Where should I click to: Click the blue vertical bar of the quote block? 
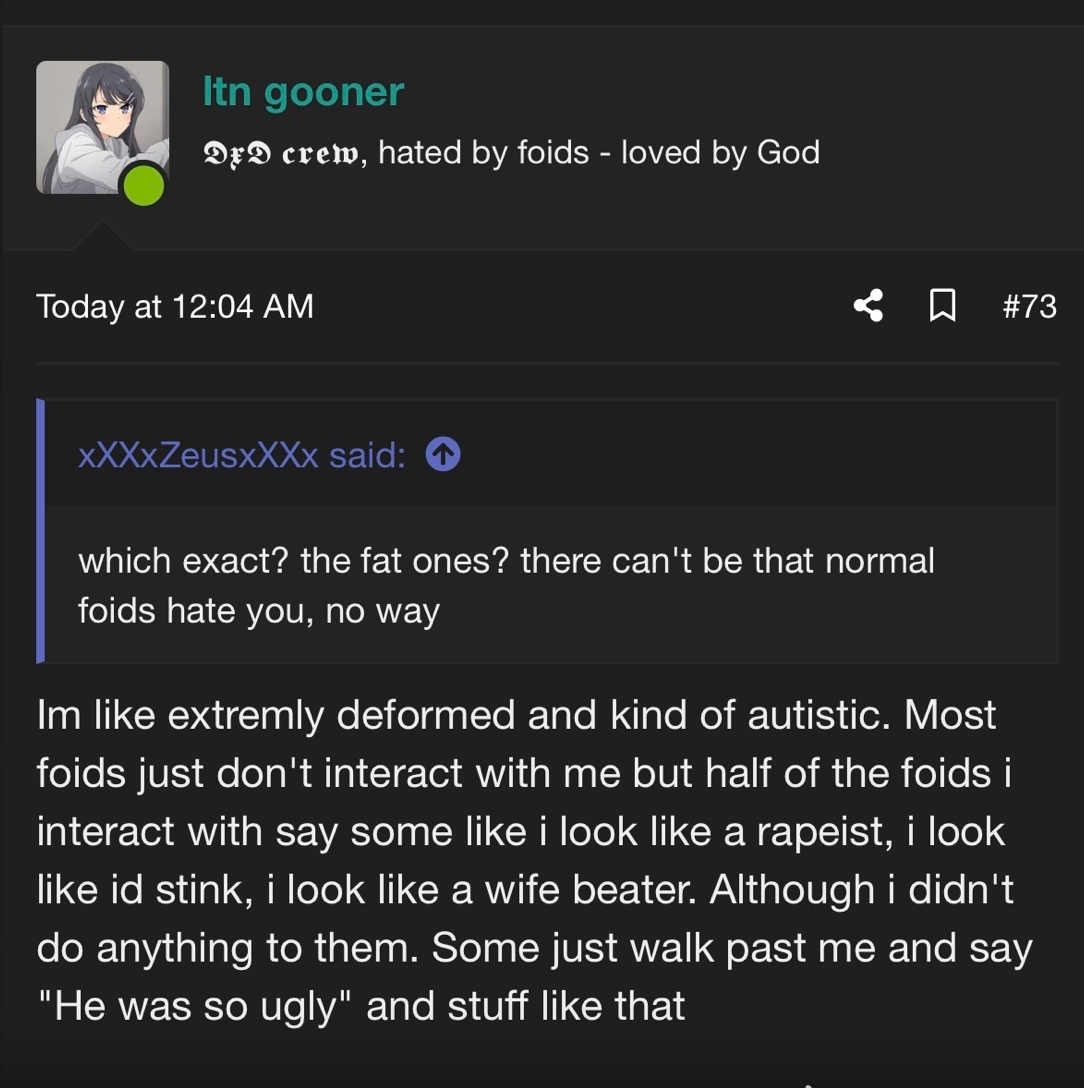tap(41, 531)
